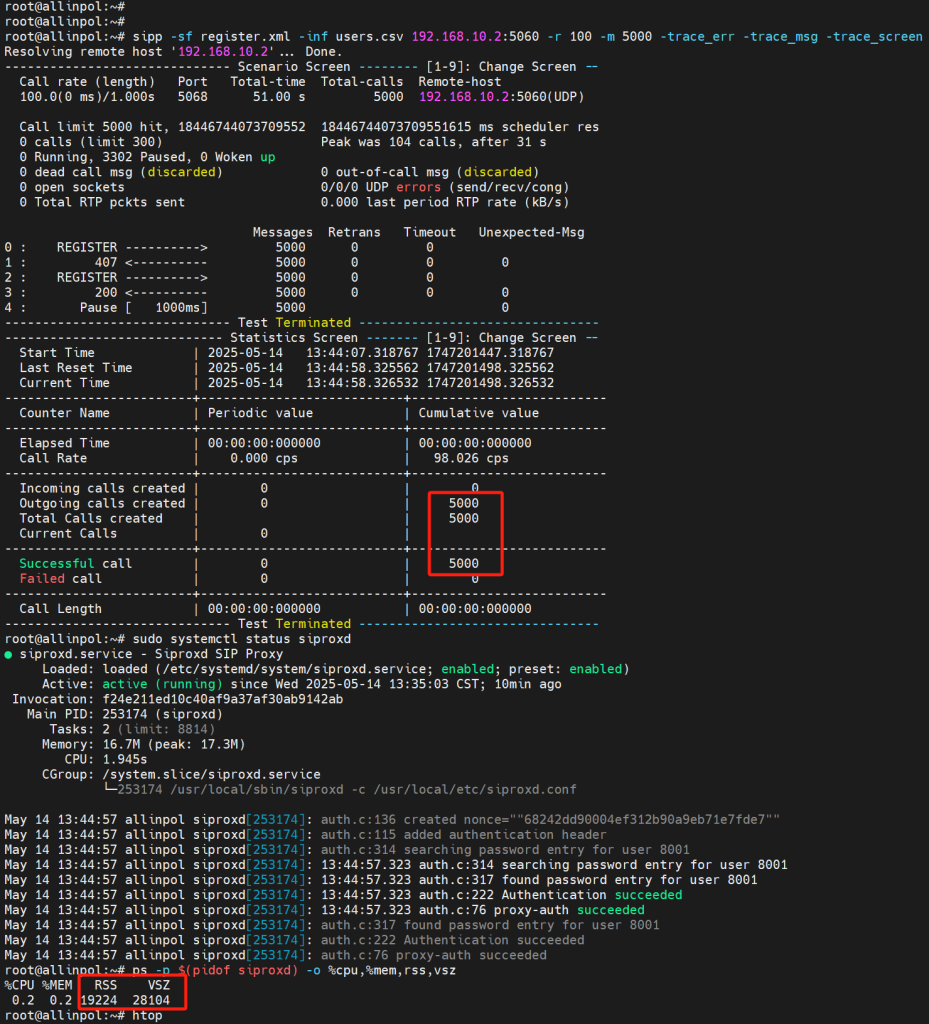Click the 'Total-calls' column header
This screenshot has width=929, height=1024.
(362, 82)
